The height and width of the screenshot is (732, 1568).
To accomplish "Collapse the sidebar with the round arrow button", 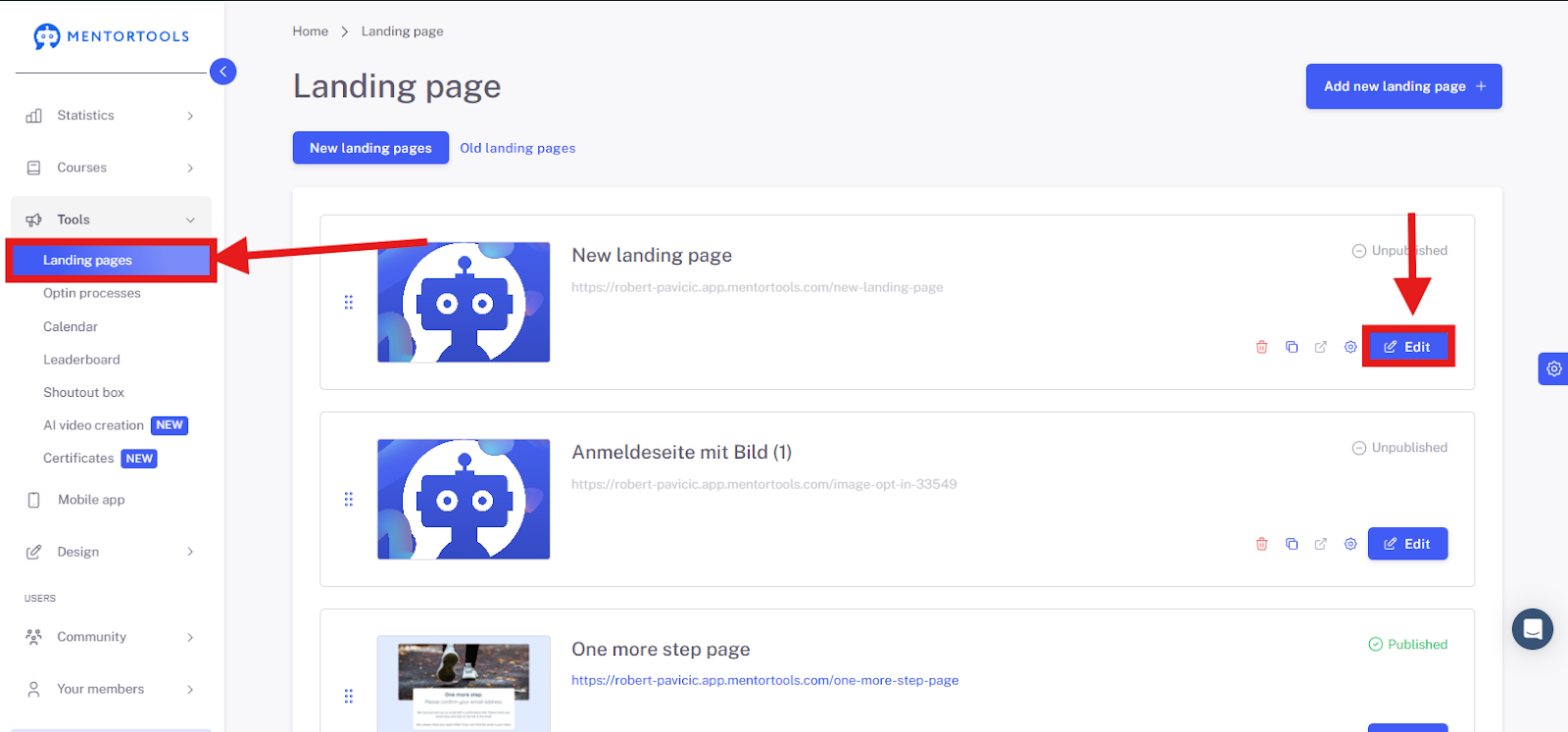I will [223, 72].
